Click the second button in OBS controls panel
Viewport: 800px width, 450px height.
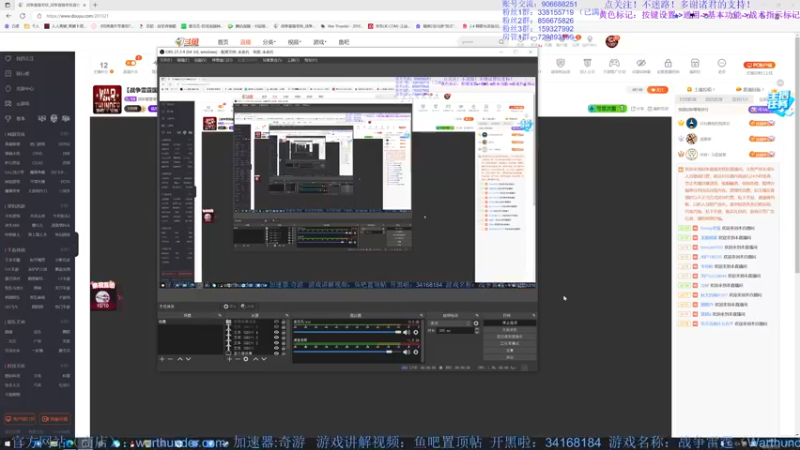509,330
